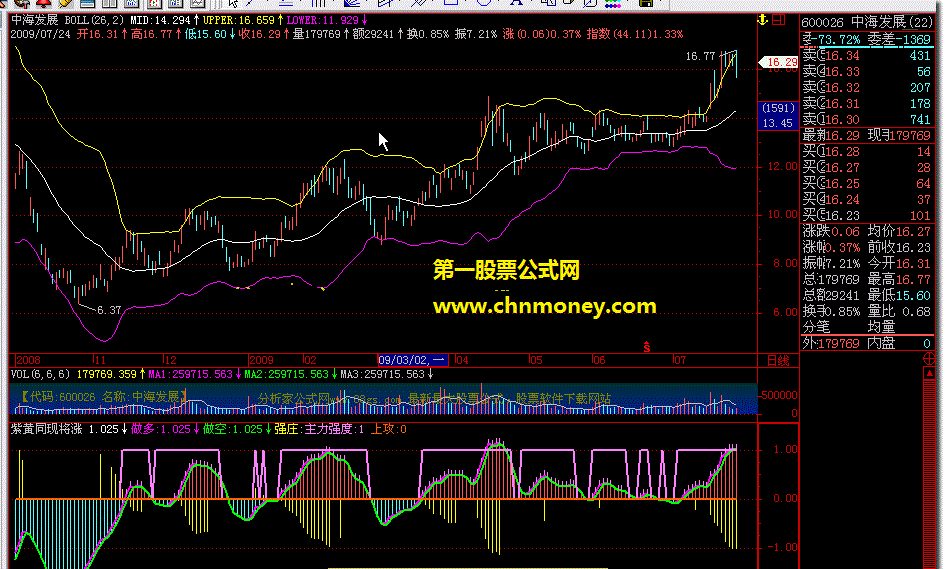
Task: Click the 16.77 high price annotation
Action: coord(700,56)
